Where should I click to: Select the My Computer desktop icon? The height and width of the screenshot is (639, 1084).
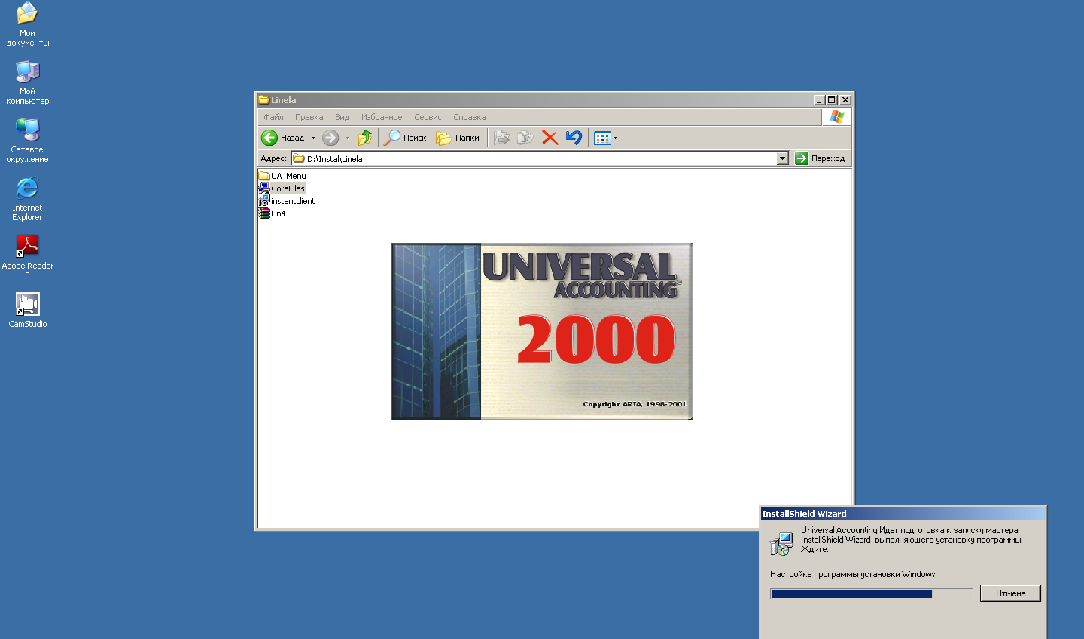tap(28, 82)
